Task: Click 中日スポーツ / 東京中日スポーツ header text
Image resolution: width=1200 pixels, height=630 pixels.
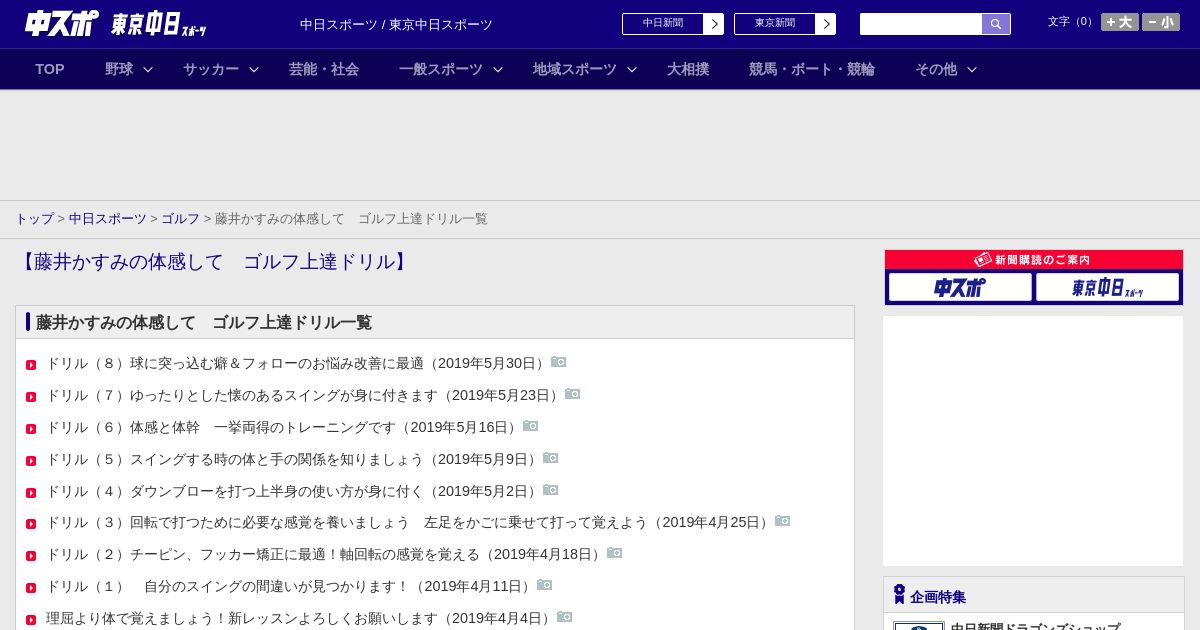Action: [x=396, y=25]
